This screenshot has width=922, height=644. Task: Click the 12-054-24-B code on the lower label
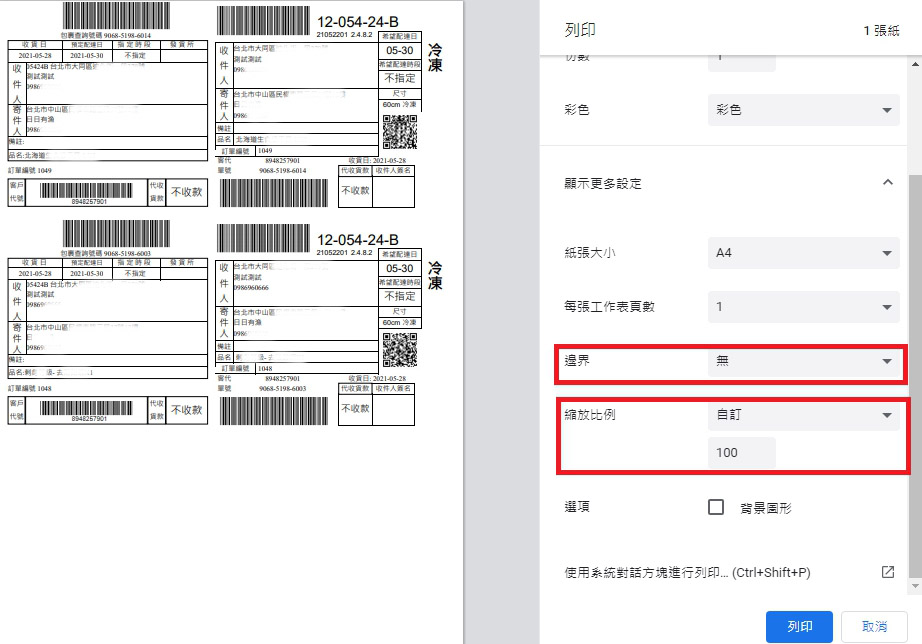(x=357, y=240)
